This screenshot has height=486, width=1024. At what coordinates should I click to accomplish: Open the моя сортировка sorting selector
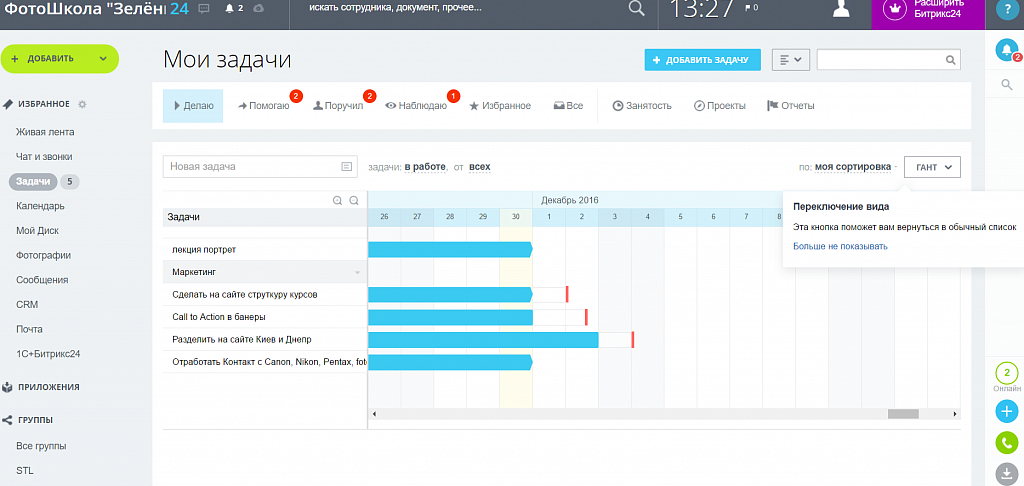coord(852,167)
